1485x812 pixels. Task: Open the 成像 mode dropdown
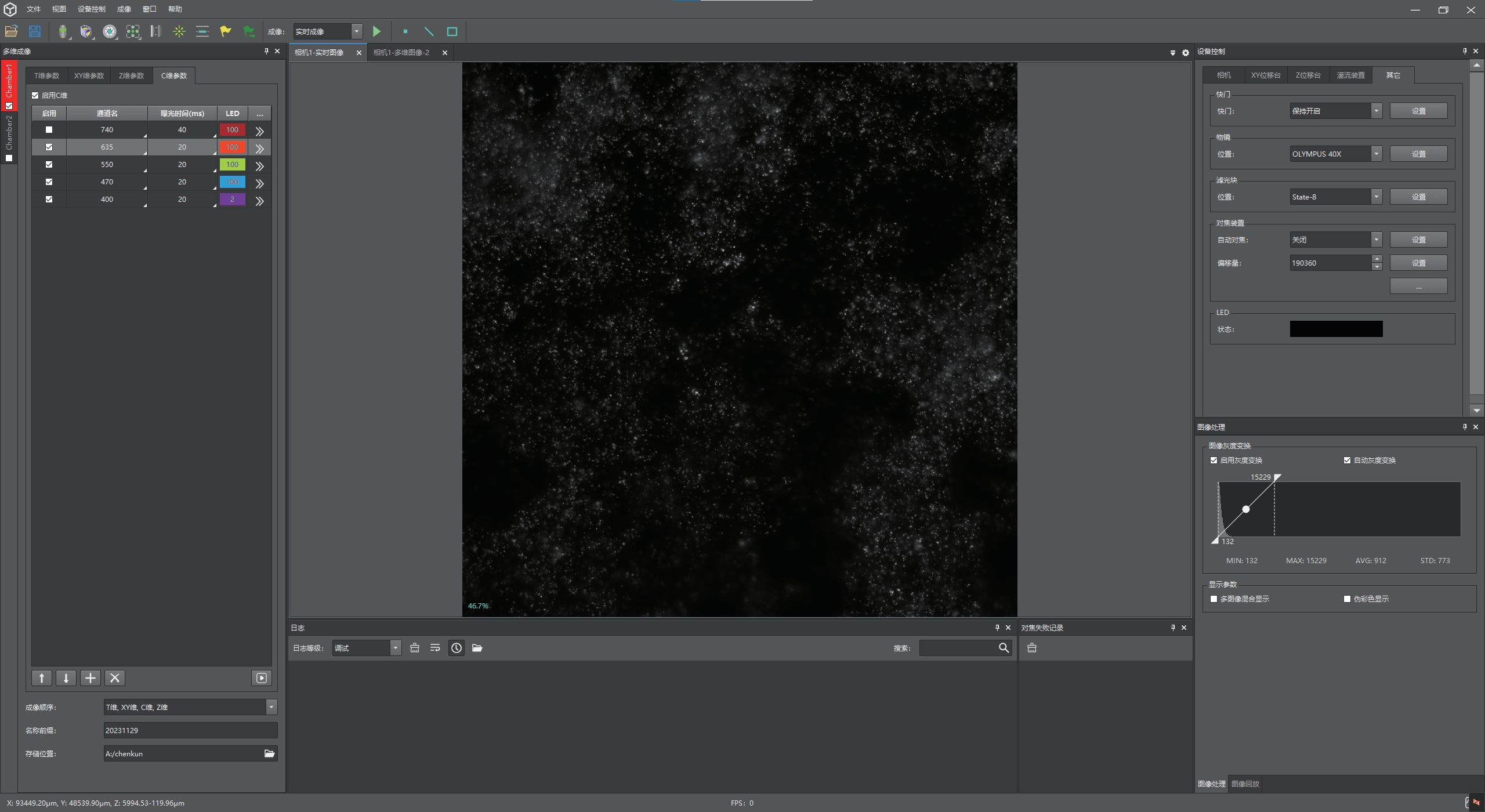coord(357,31)
